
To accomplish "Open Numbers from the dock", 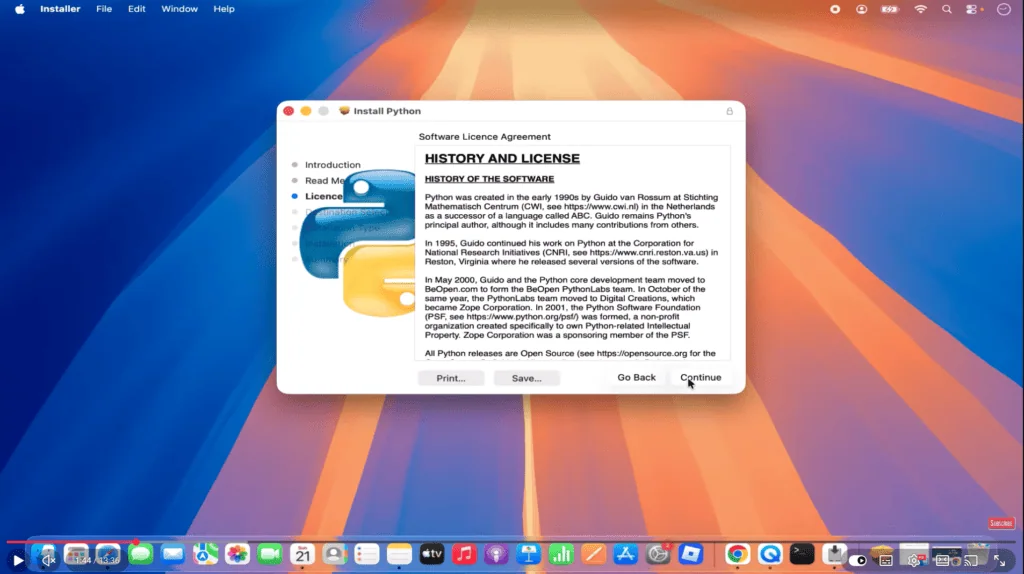I will [561, 554].
